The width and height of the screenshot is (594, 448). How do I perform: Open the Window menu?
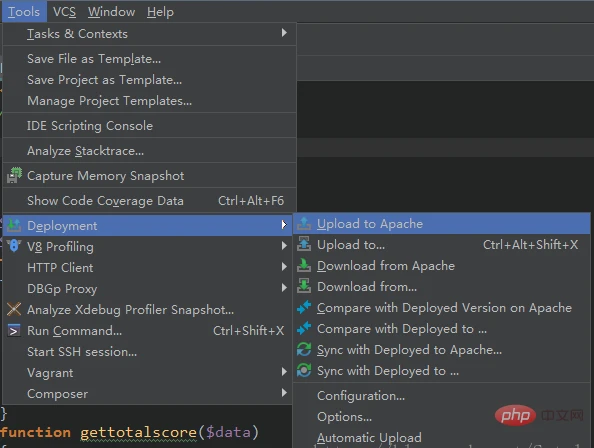click(111, 12)
